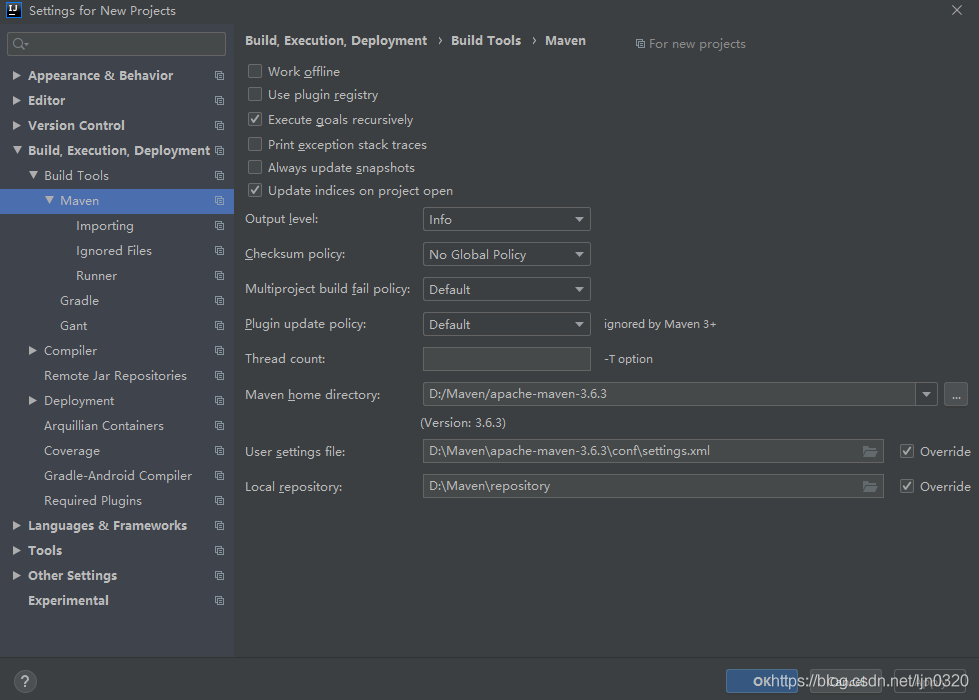Toggle Override for User settings file

click(907, 452)
